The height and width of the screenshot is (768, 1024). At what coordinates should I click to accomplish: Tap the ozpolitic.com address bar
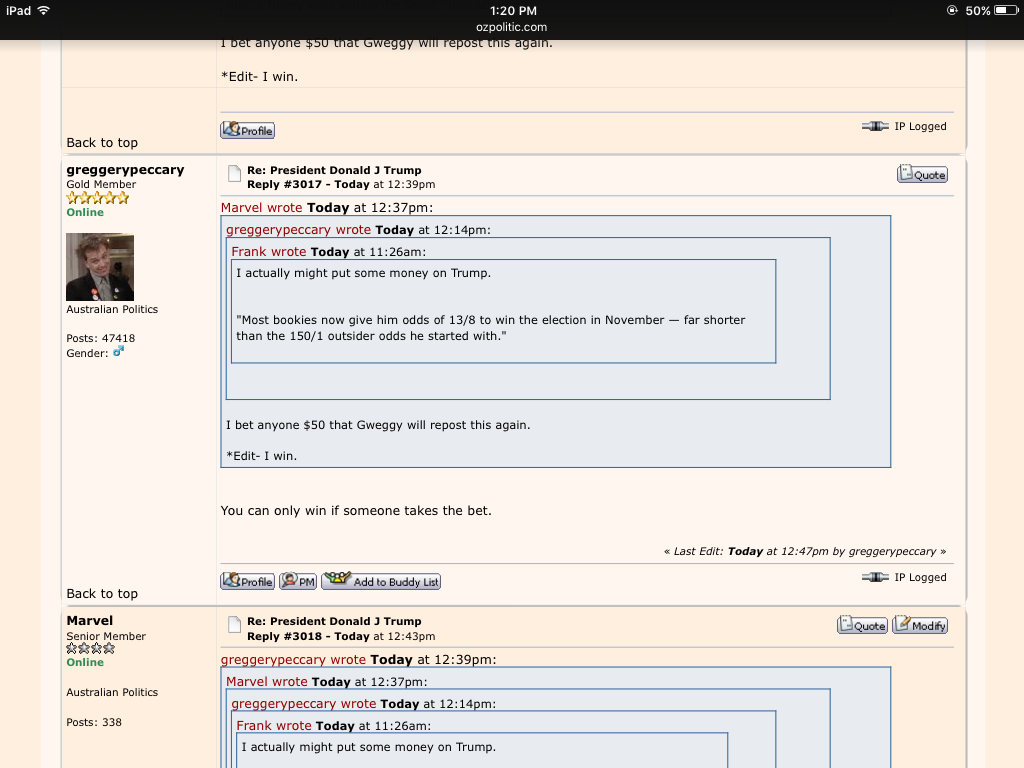click(x=512, y=27)
